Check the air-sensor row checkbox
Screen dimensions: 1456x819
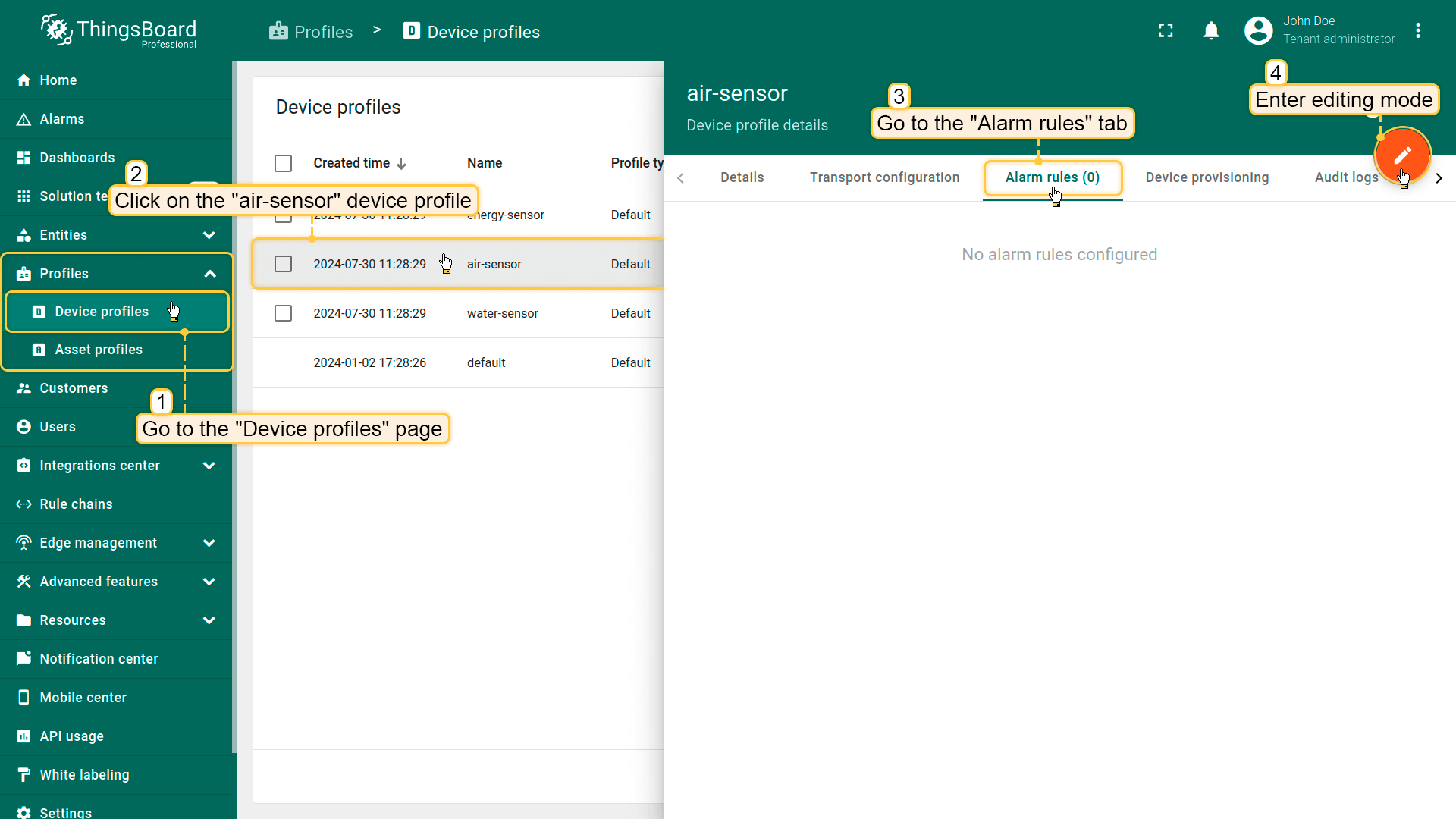click(283, 264)
